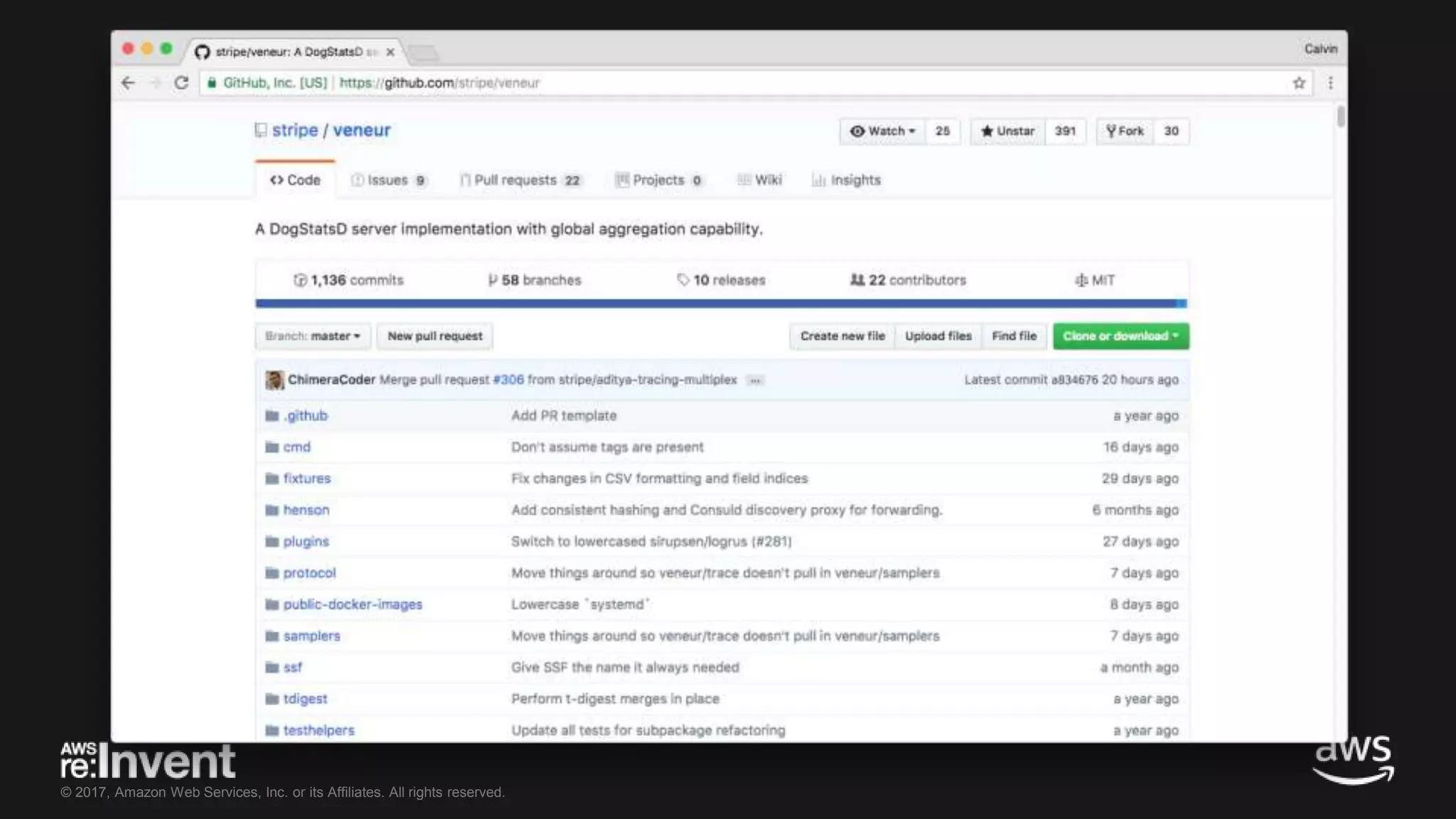Click New pull request button
This screenshot has width=1456, height=819.
[434, 336]
